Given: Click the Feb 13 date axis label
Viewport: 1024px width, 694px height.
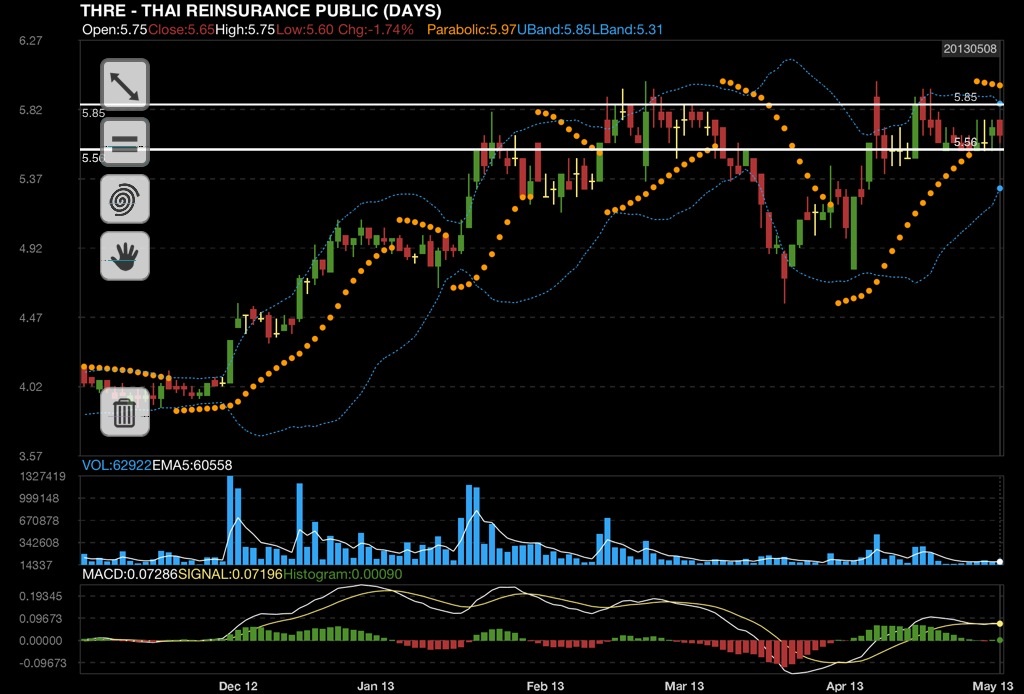Looking at the screenshot, I should point(545,686).
